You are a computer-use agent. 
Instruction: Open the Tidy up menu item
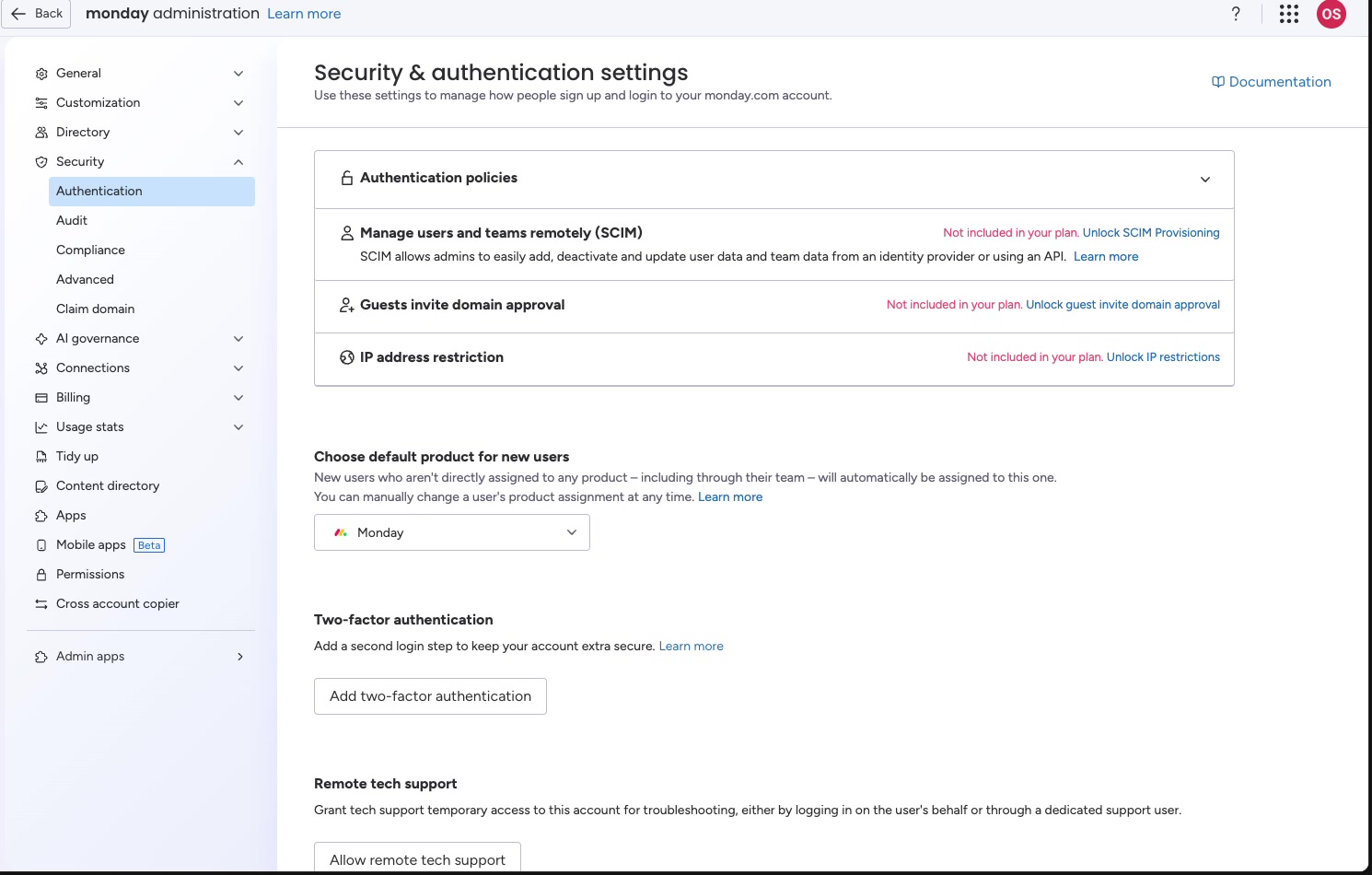(141, 457)
